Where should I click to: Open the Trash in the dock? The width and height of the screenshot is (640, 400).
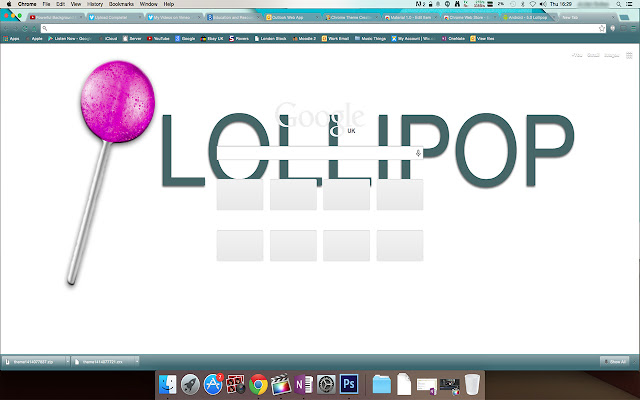472,383
